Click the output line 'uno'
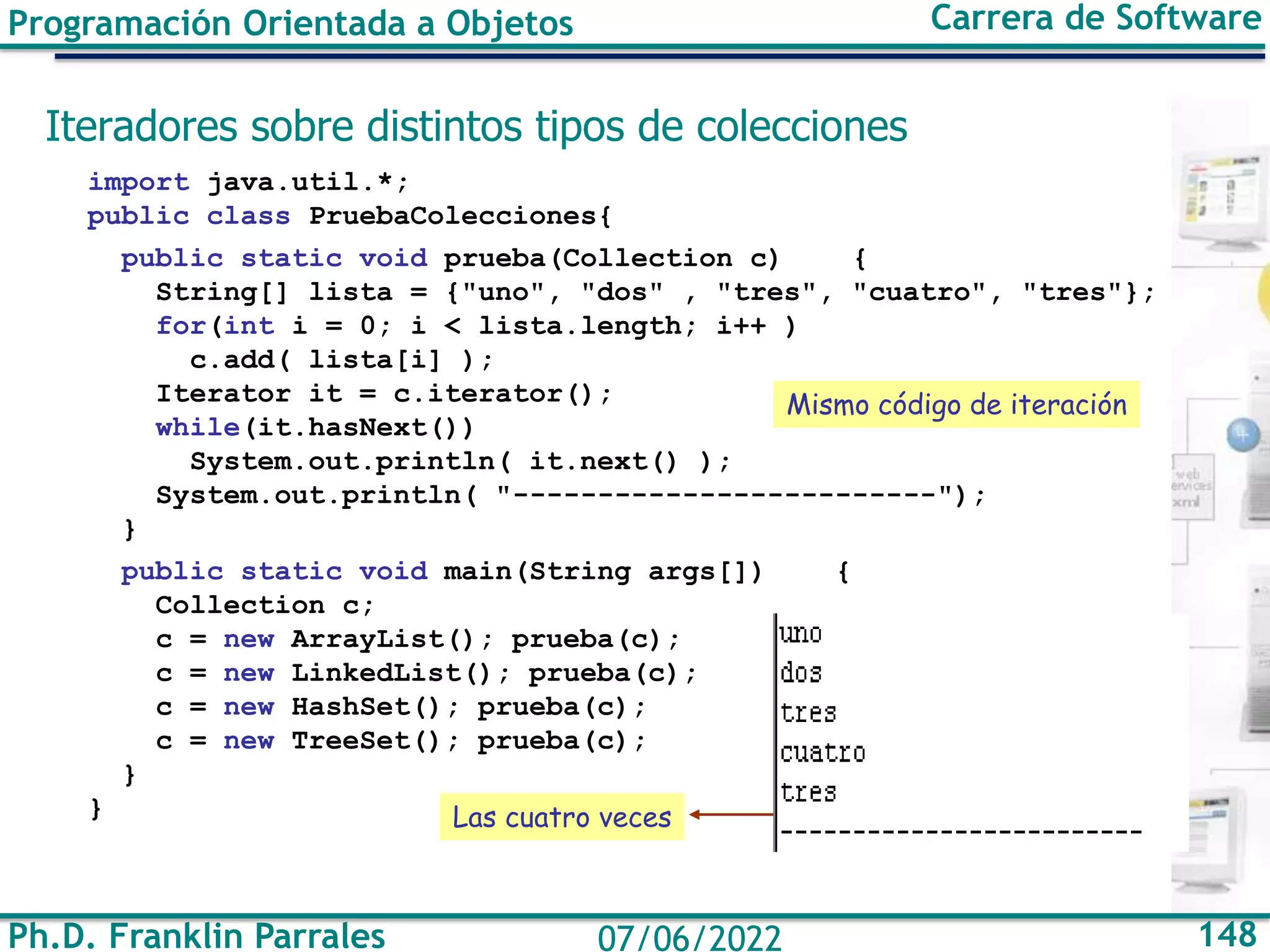The width and height of the screenshot is (1270, 952). point(801,634)
